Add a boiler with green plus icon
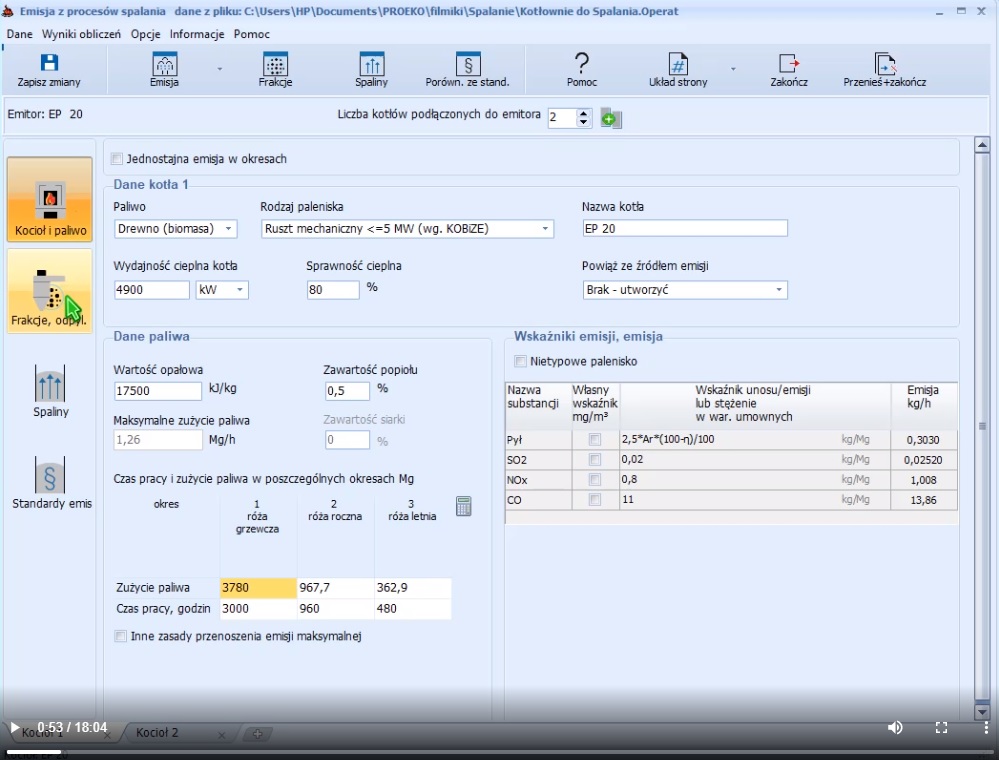The image size is (999, 760). [x=610, y=118]
